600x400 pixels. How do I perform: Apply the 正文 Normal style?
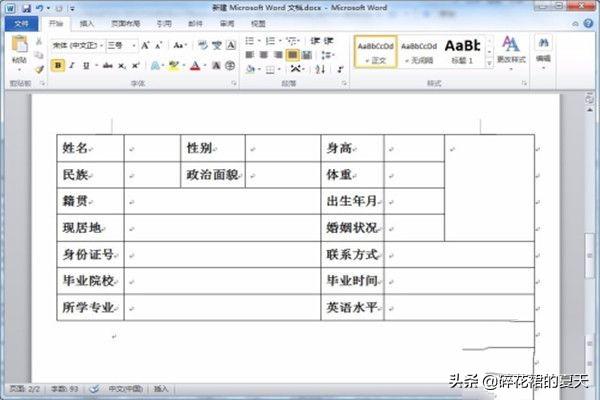click(x=375, y=52)
